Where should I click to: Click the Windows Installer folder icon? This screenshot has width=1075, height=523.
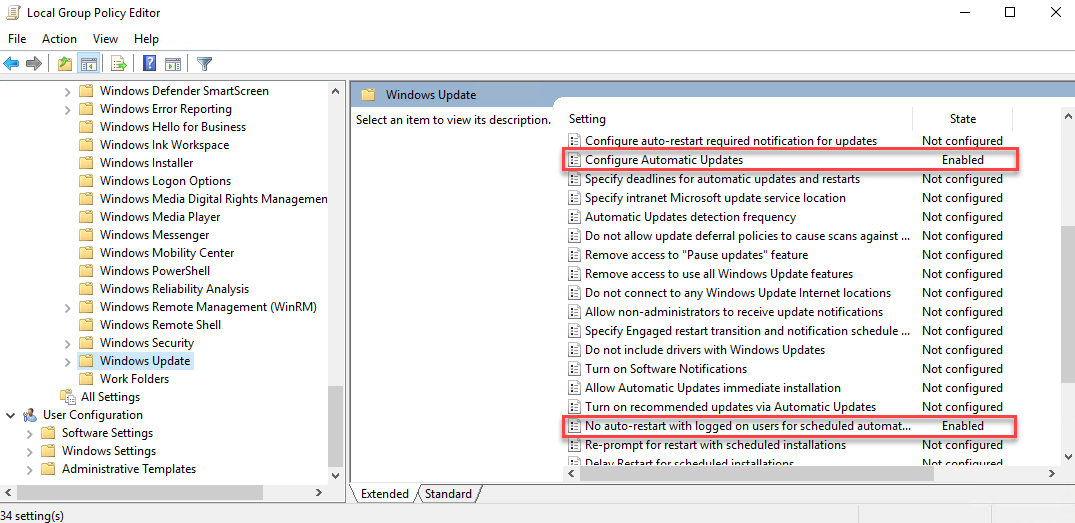point(86,163)
